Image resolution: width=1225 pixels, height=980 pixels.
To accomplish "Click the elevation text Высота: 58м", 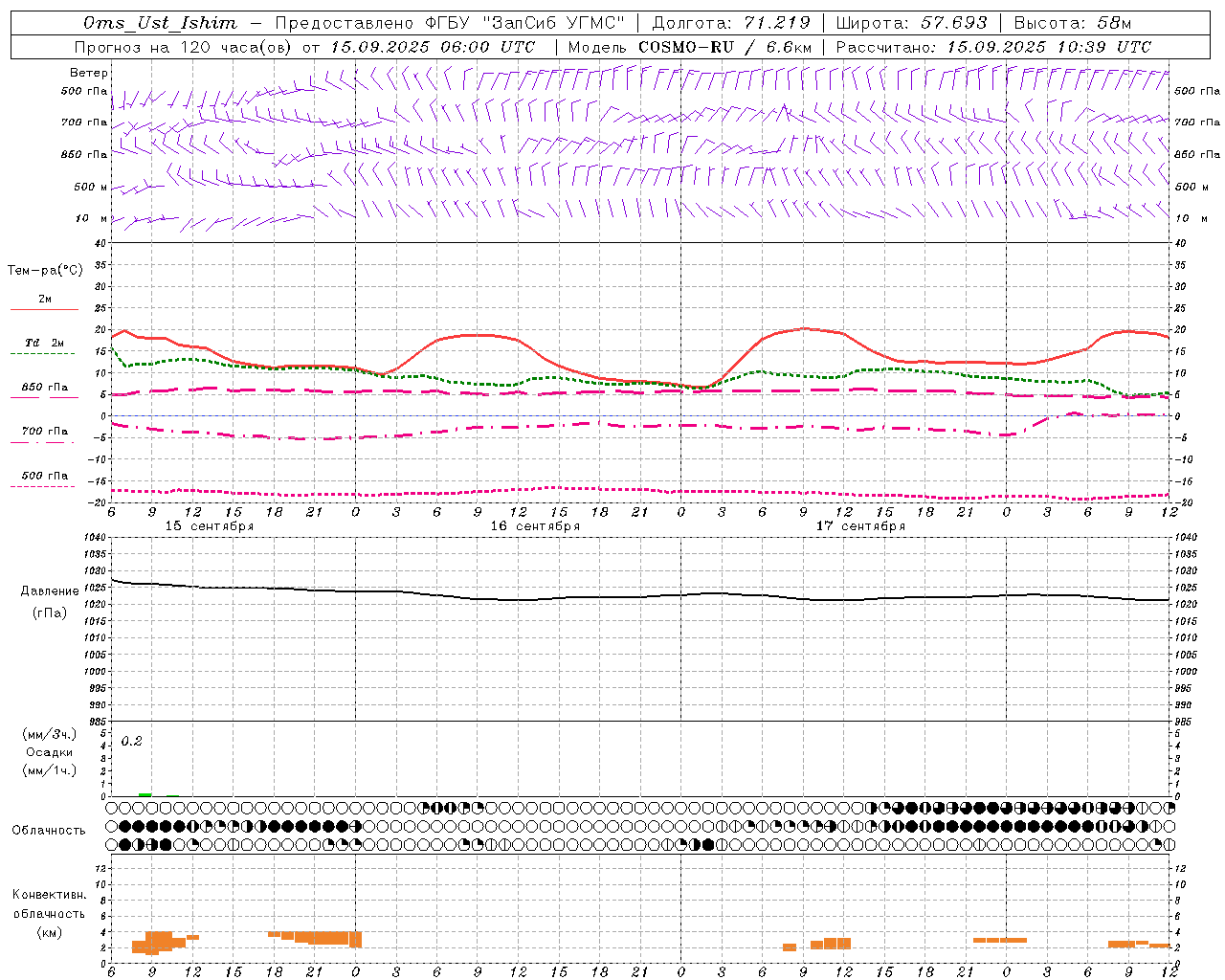I will [x=1072, y=23].
